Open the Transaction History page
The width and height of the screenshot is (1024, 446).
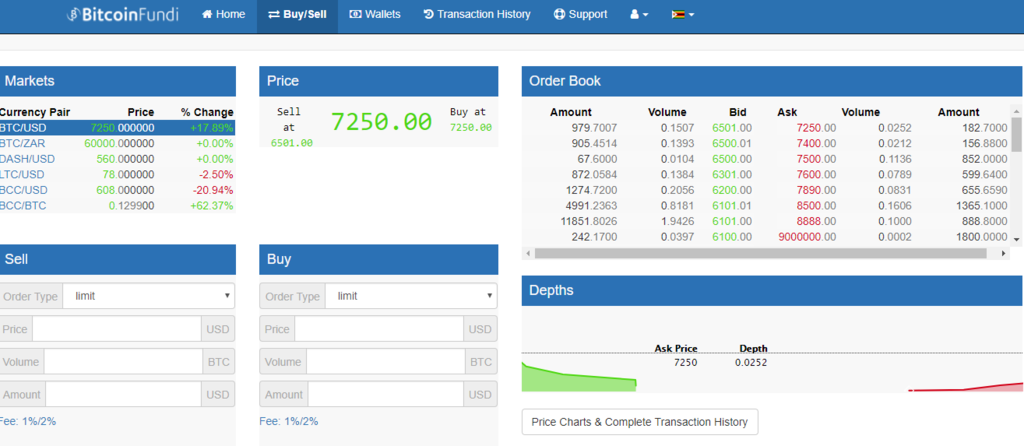coord(477,14)
